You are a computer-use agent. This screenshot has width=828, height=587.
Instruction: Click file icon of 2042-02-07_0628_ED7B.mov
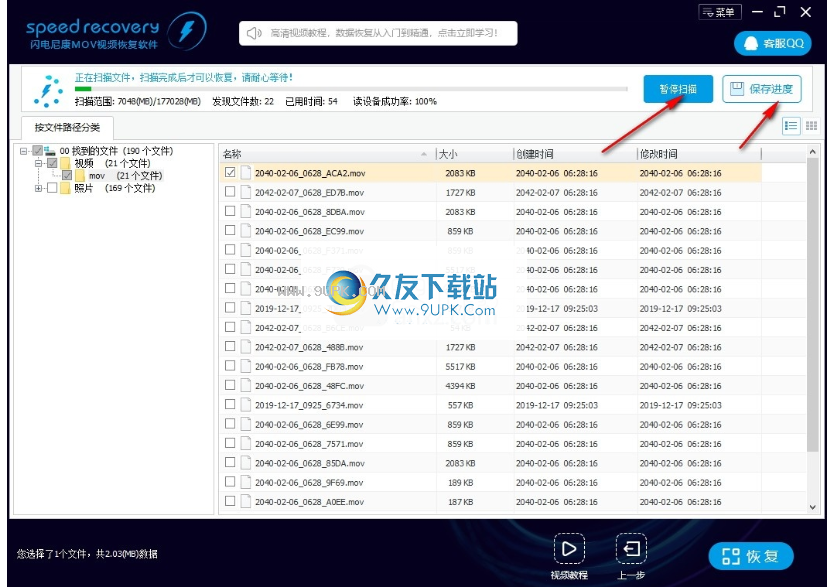click(246, 192)
